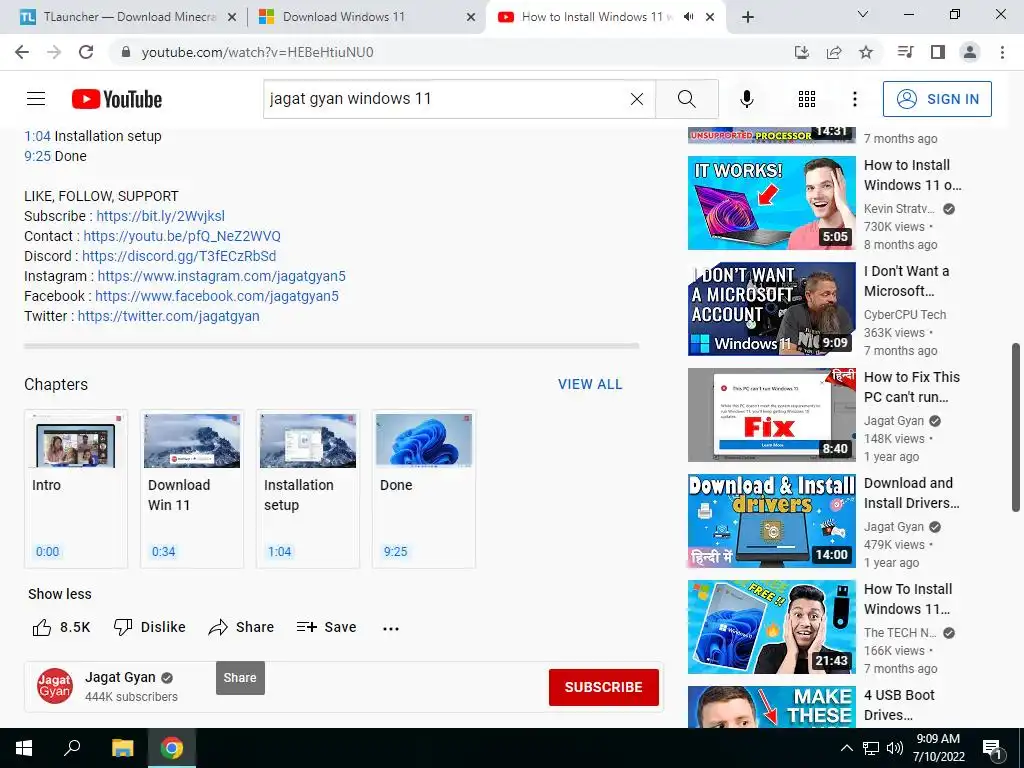Click the address bar URL
Screen dimensions: 1024x768
257,52
